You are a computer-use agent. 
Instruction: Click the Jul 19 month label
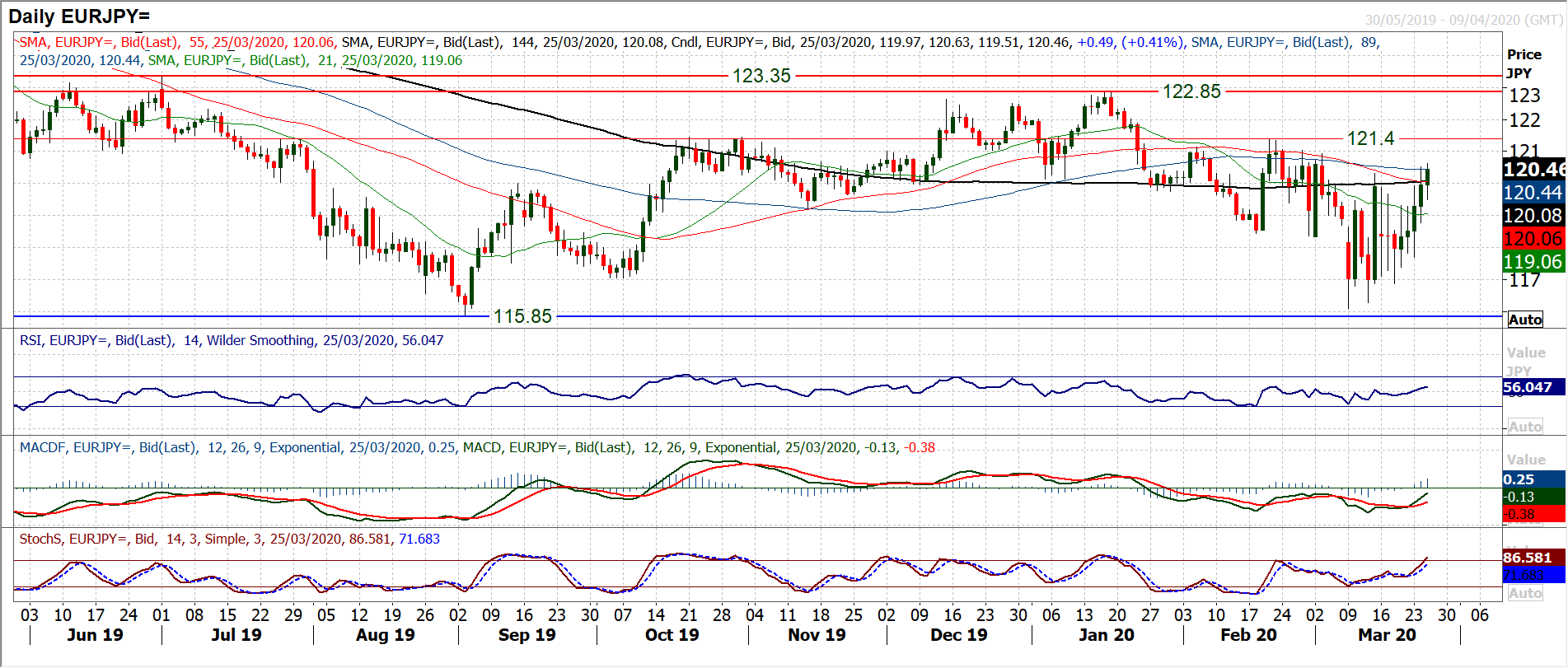tap(236, 635)
